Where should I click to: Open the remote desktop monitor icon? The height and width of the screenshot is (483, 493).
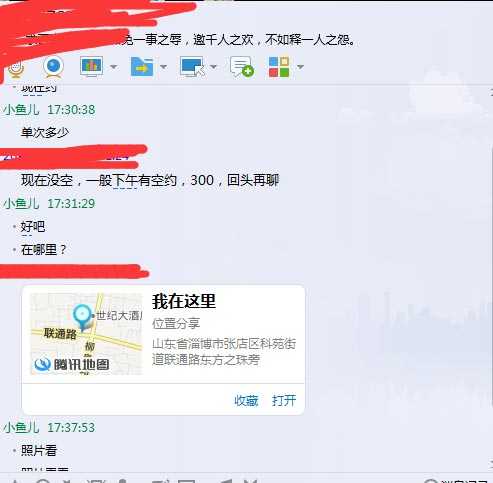pyautogui.click(x=192, y=67)
